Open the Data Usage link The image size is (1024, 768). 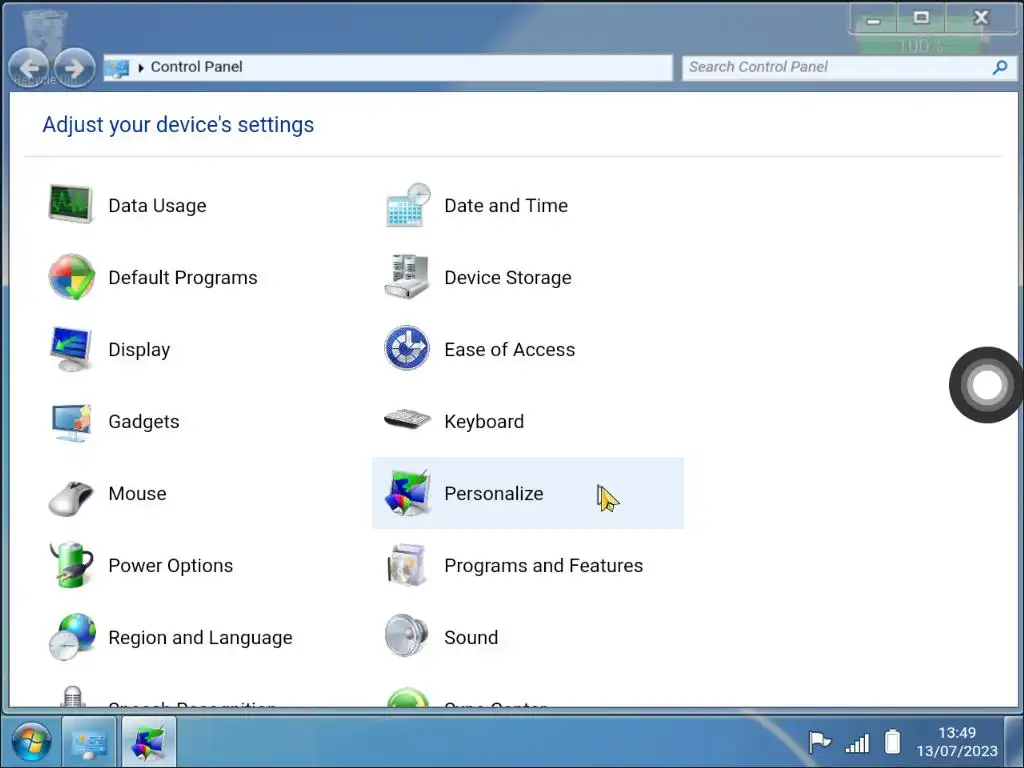(157, 205)
